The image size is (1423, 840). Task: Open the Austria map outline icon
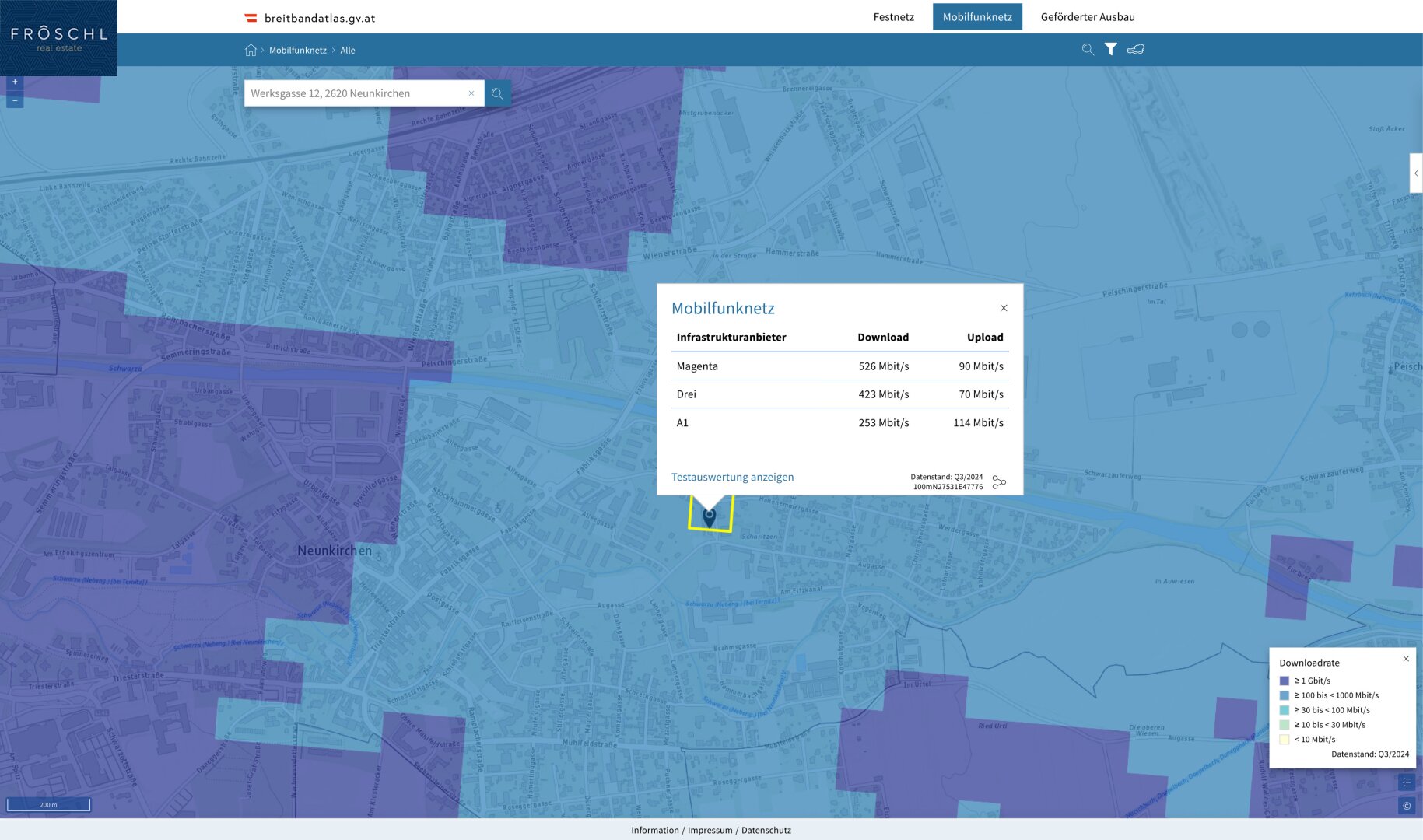point(1136,49)
